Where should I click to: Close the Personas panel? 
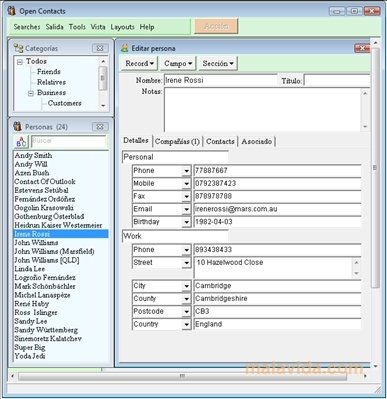(100, 127)
